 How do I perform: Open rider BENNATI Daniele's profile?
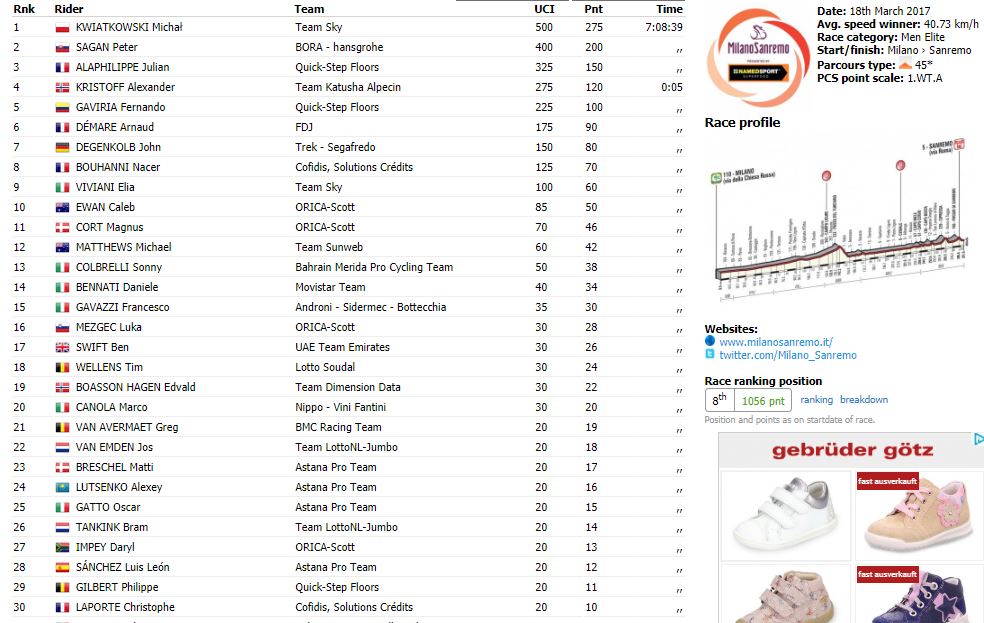pos(117,287)
